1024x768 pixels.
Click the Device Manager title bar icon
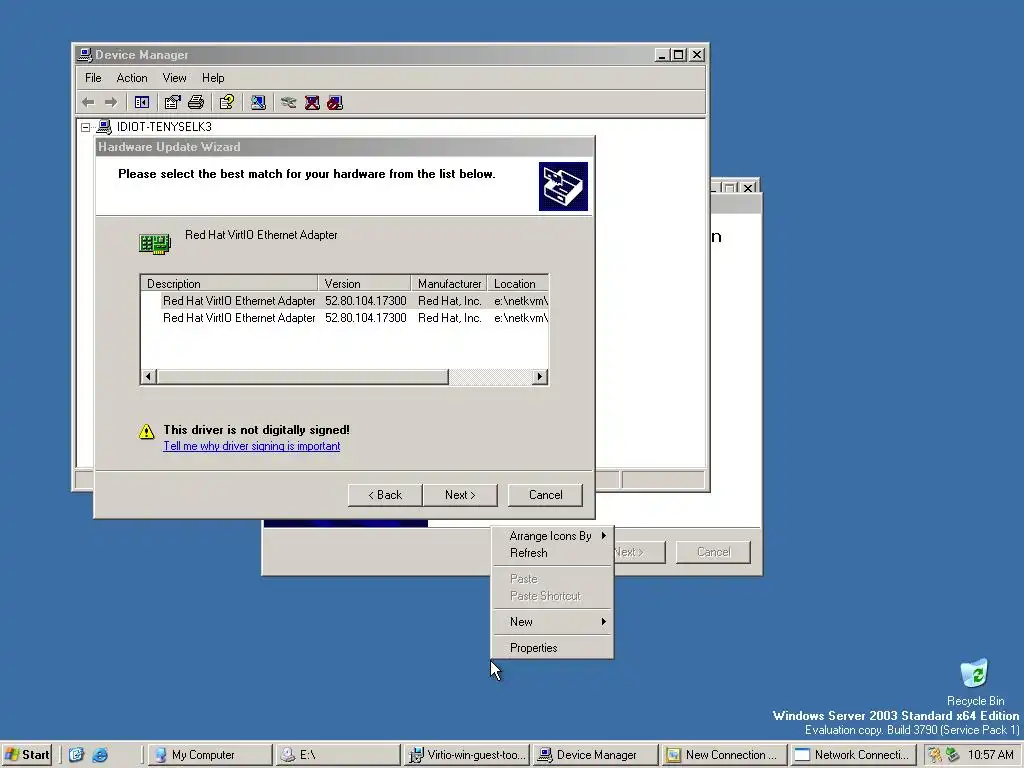(84, 55)
